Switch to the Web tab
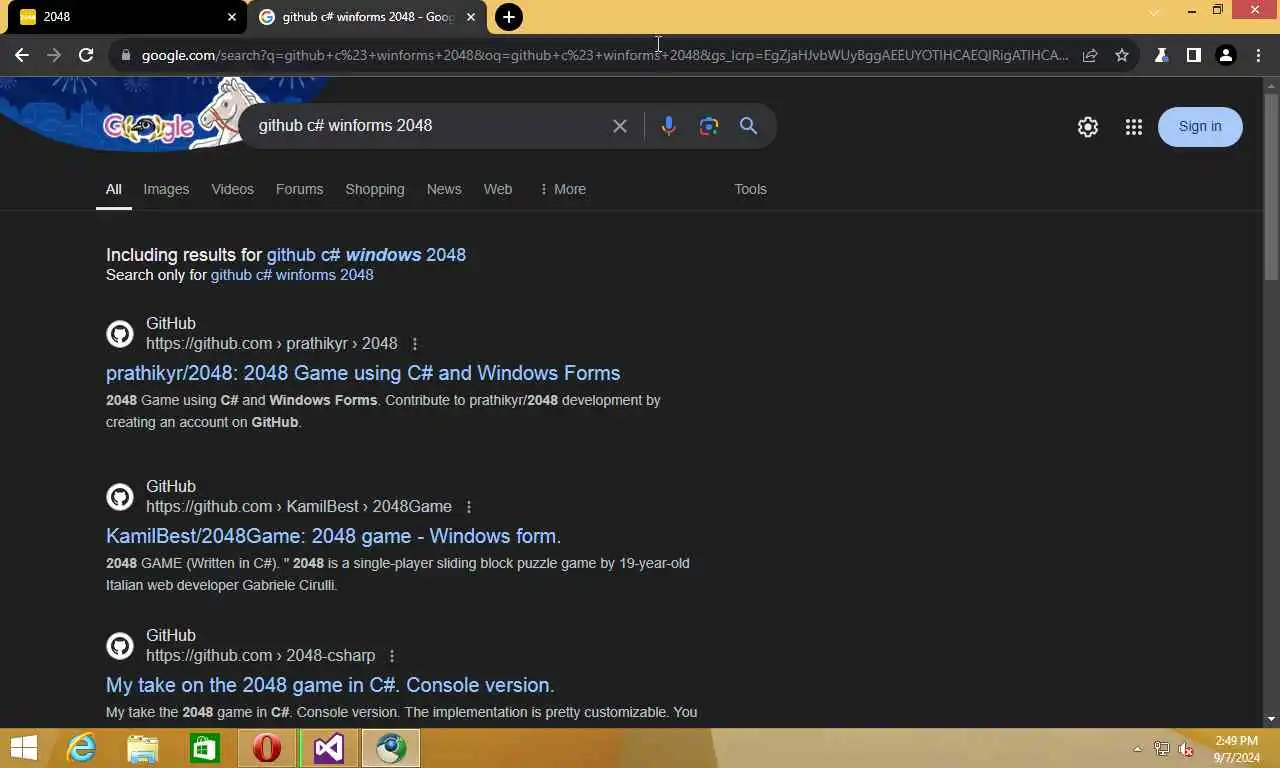The width and height of the screenshot is (1280, 768). click(x=498, y=189)
